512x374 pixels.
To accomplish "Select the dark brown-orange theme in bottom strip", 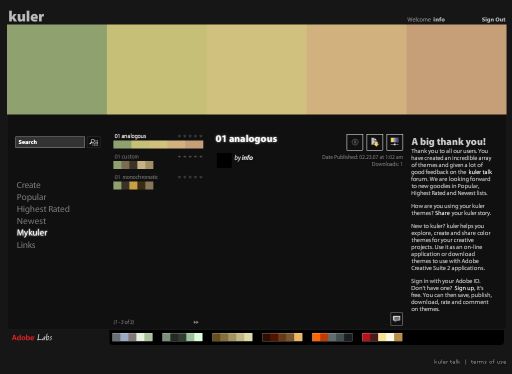I will 282,337.
